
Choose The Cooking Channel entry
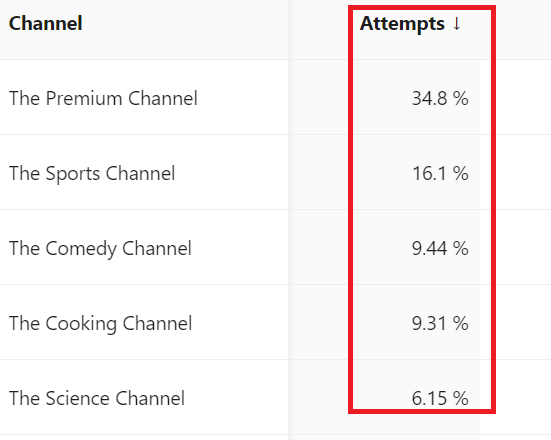pos(100,323)
